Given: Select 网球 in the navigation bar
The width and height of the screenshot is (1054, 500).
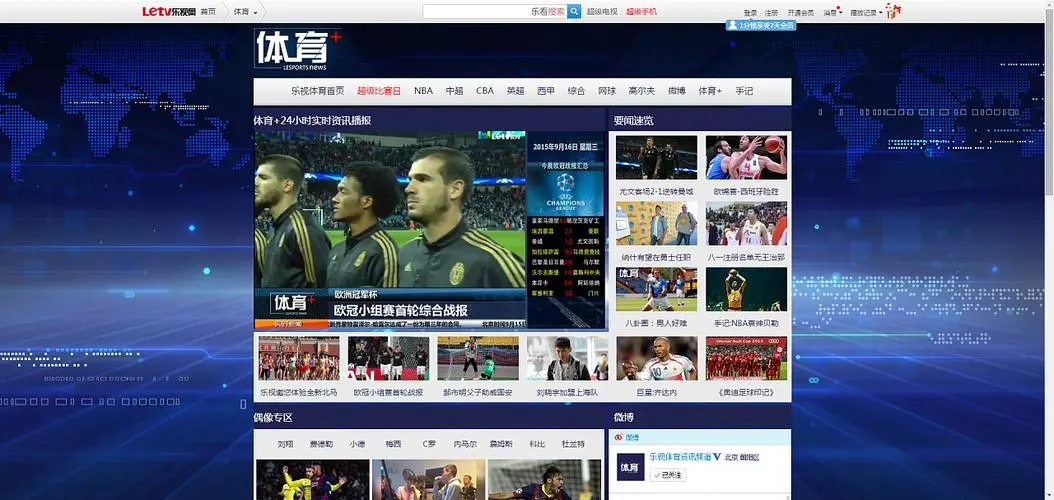Looking at the screenshot, I should point(606,91).
